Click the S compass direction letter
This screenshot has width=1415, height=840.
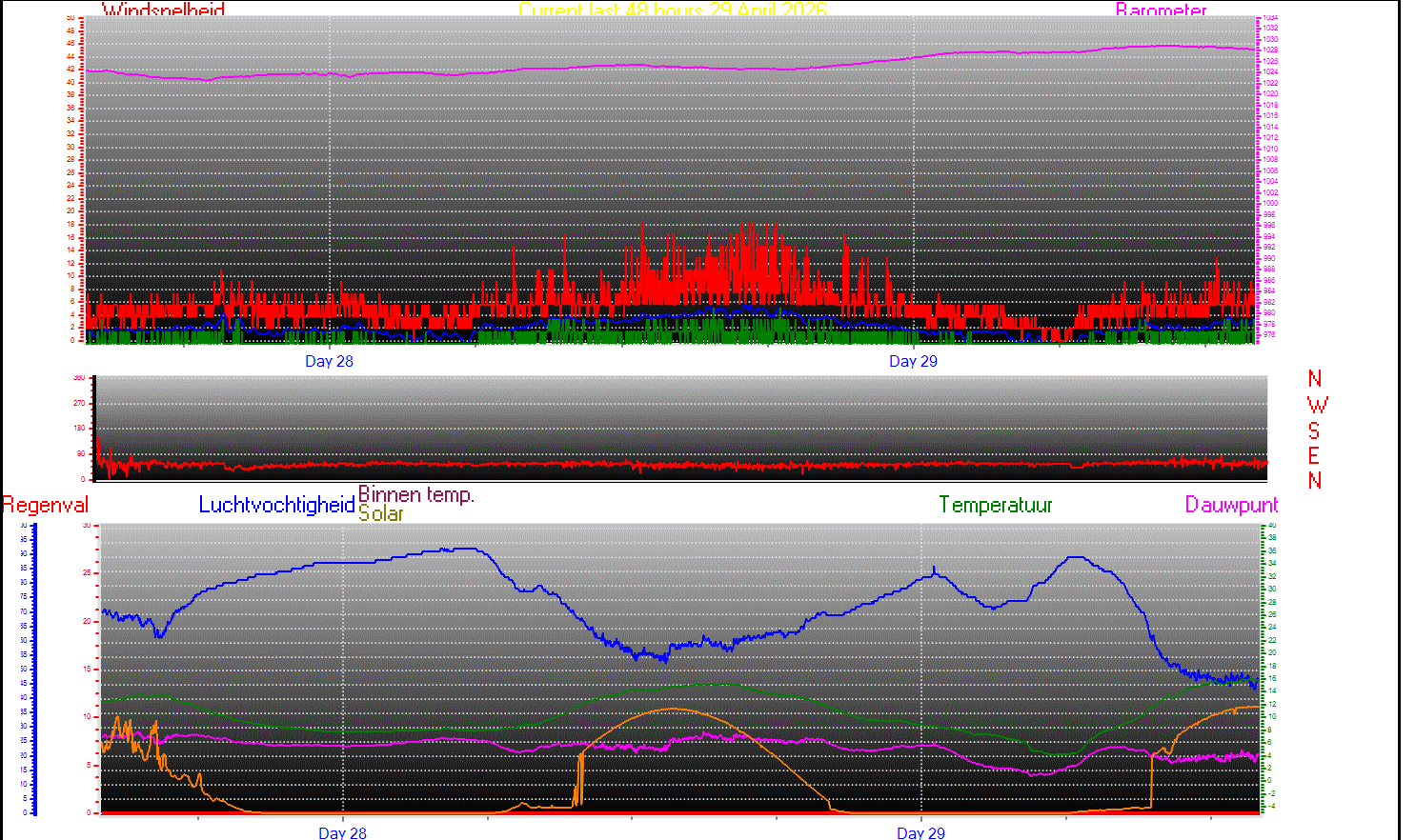(1315, 430)
